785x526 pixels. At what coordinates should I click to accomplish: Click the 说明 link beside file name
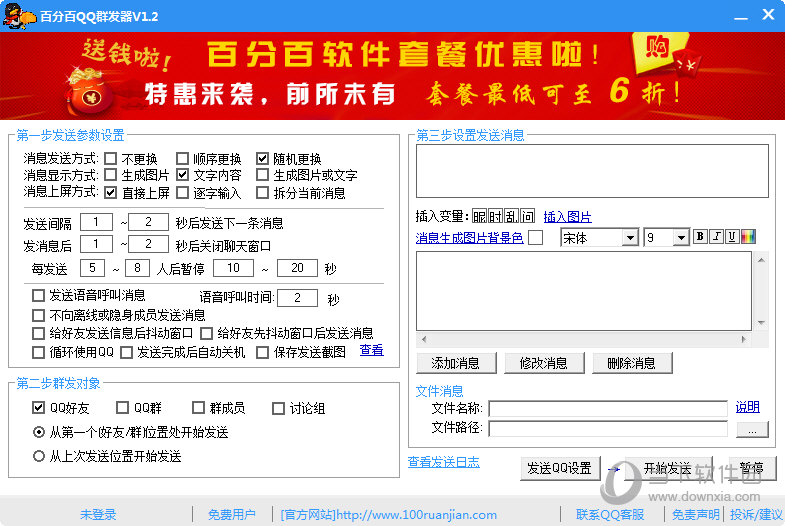click(747, 407)
